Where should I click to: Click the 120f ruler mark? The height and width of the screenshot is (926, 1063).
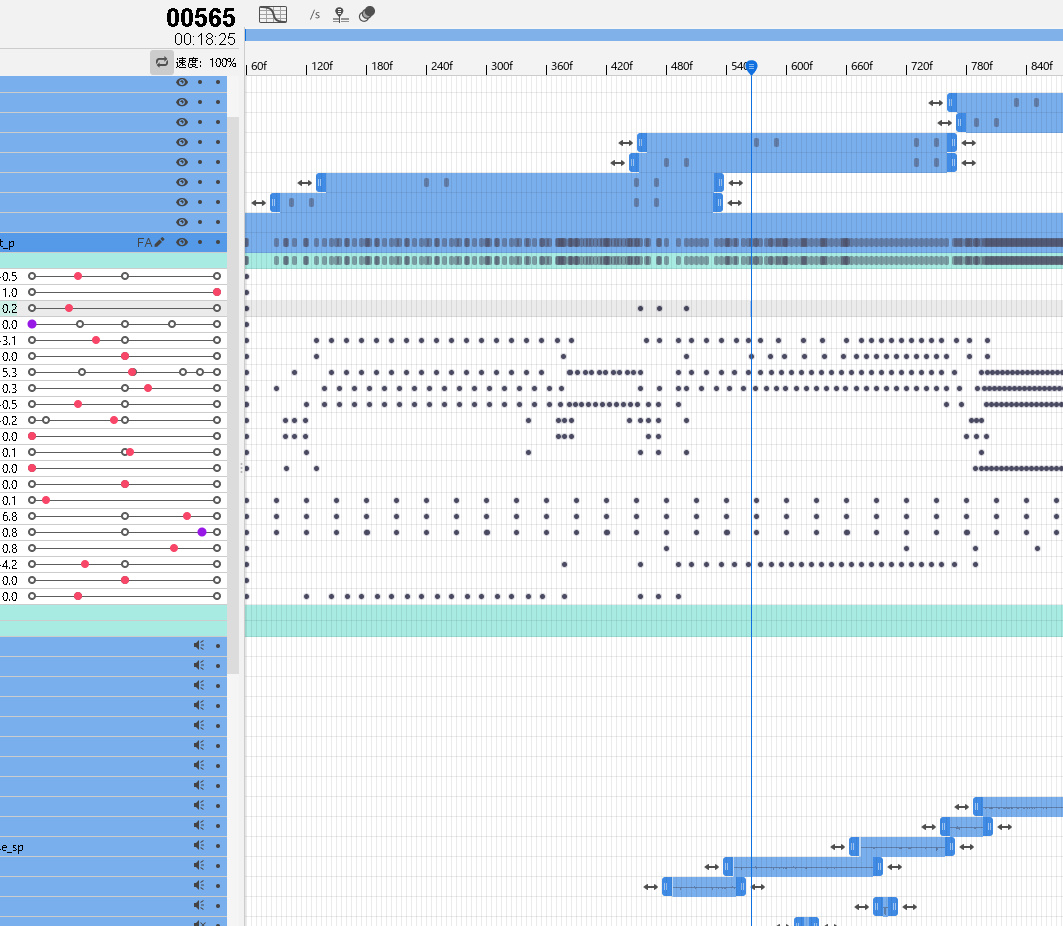pos(321,66)
